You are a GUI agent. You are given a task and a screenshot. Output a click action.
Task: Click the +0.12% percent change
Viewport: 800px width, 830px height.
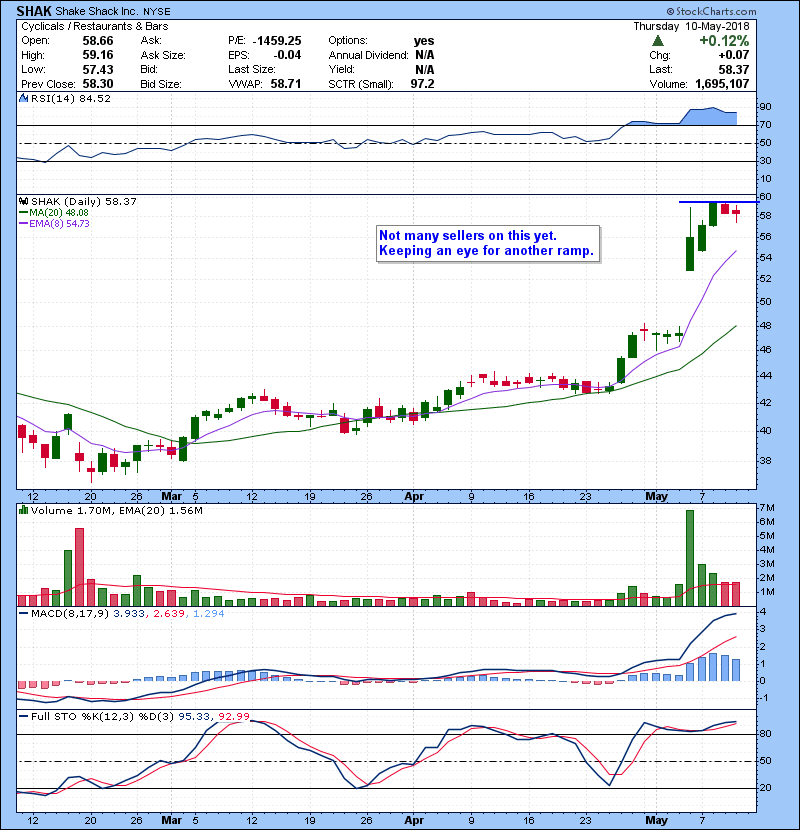[724, 41]
